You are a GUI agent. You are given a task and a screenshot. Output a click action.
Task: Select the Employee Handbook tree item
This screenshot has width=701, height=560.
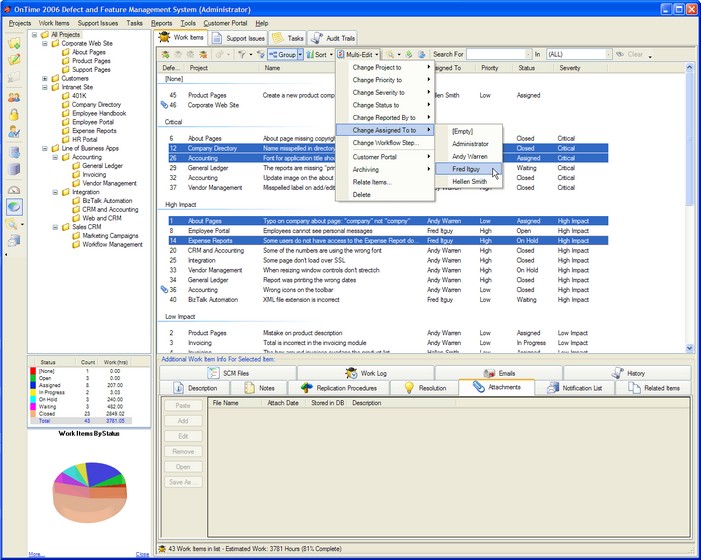coord(99,114)
